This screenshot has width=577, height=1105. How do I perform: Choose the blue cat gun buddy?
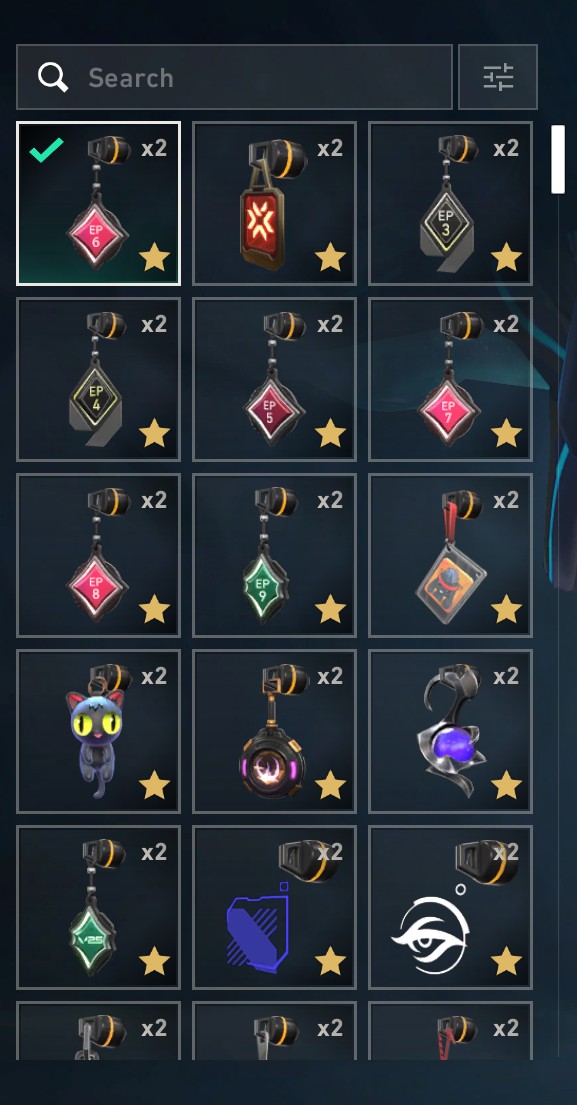tap(99, 731)
